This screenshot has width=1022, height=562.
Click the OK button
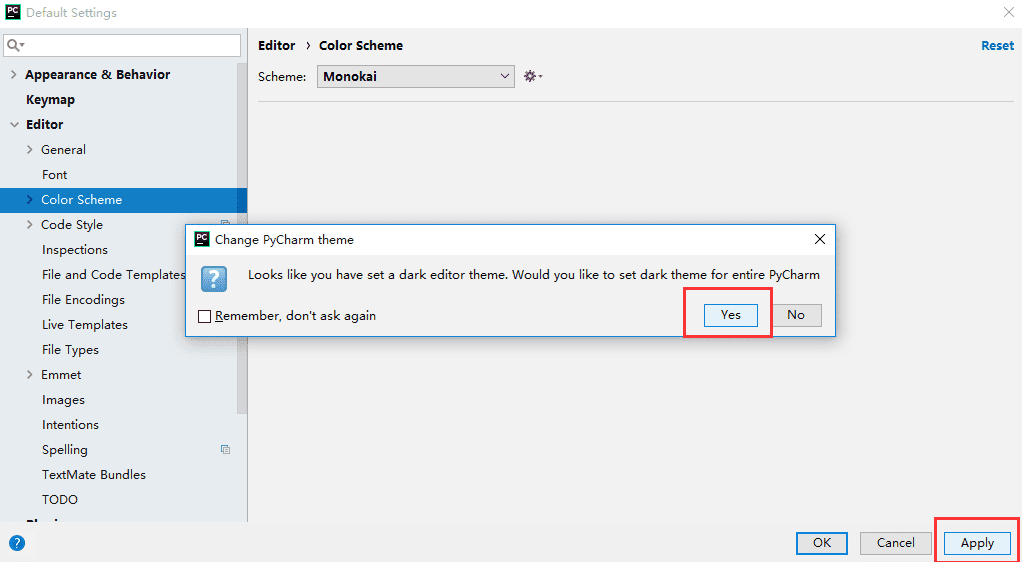click(821, 542)
